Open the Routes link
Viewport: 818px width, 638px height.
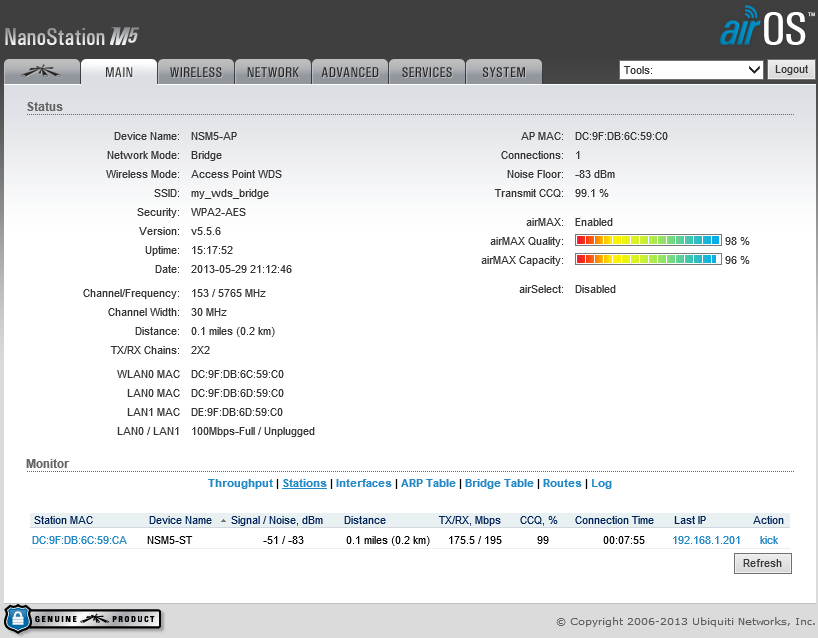(562, 483)
